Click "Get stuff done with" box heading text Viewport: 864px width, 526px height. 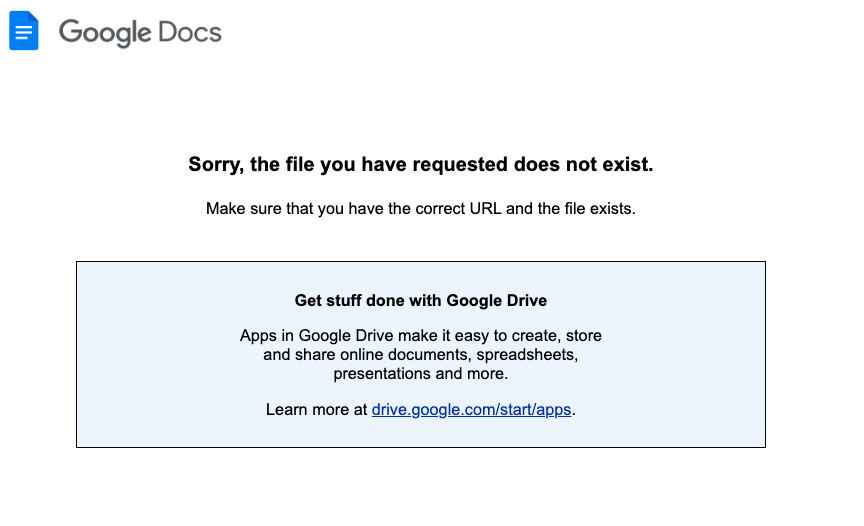click(x=368, y=300)
